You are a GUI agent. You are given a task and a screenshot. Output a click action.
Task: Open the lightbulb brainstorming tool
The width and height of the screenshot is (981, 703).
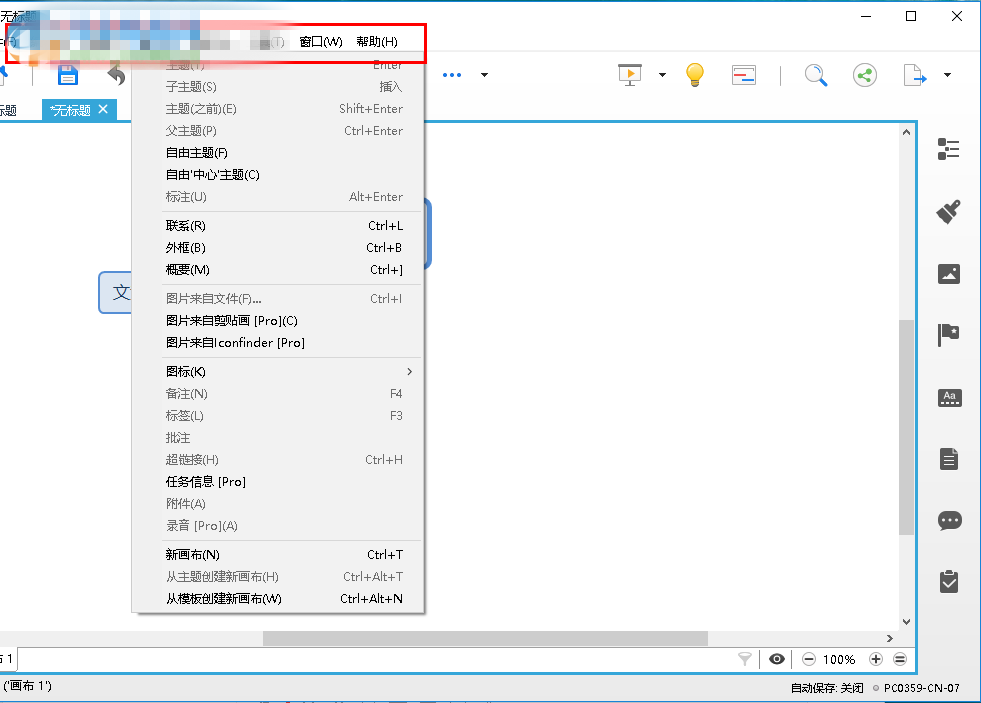(694, 75)
